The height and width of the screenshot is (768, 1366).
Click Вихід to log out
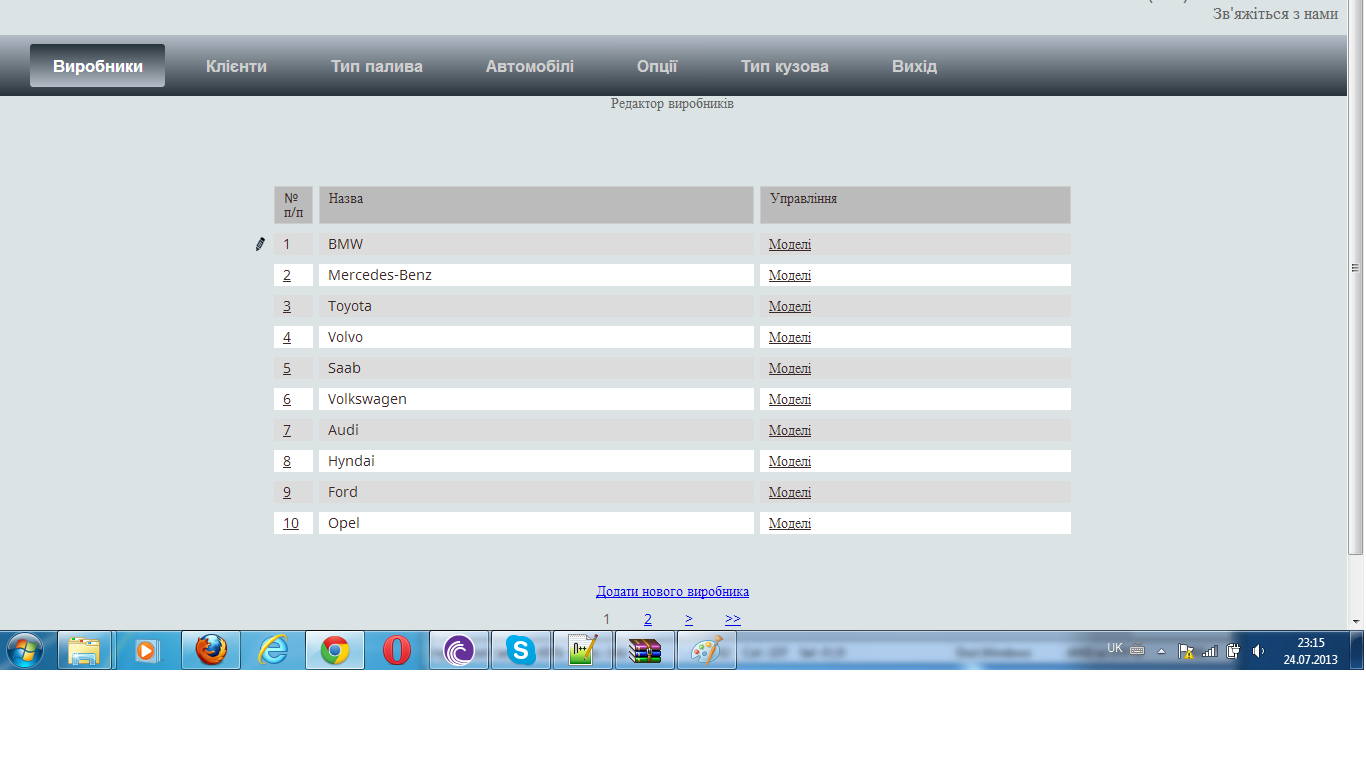click(x=915, y=66)
